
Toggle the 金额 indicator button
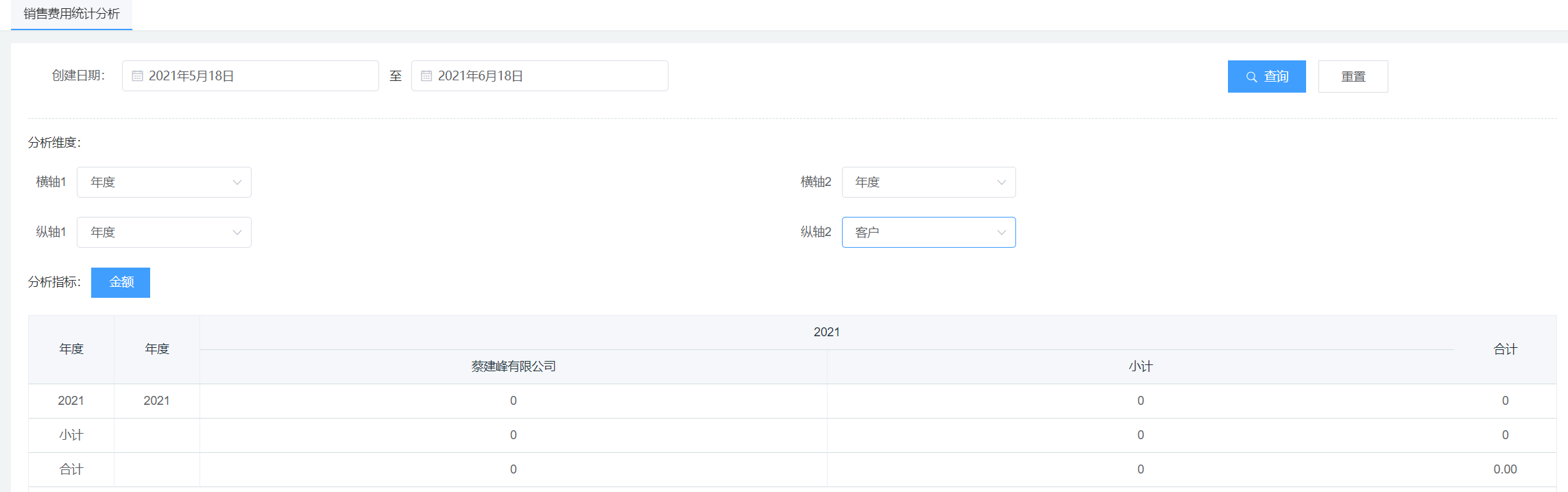(x=121, y=283)
